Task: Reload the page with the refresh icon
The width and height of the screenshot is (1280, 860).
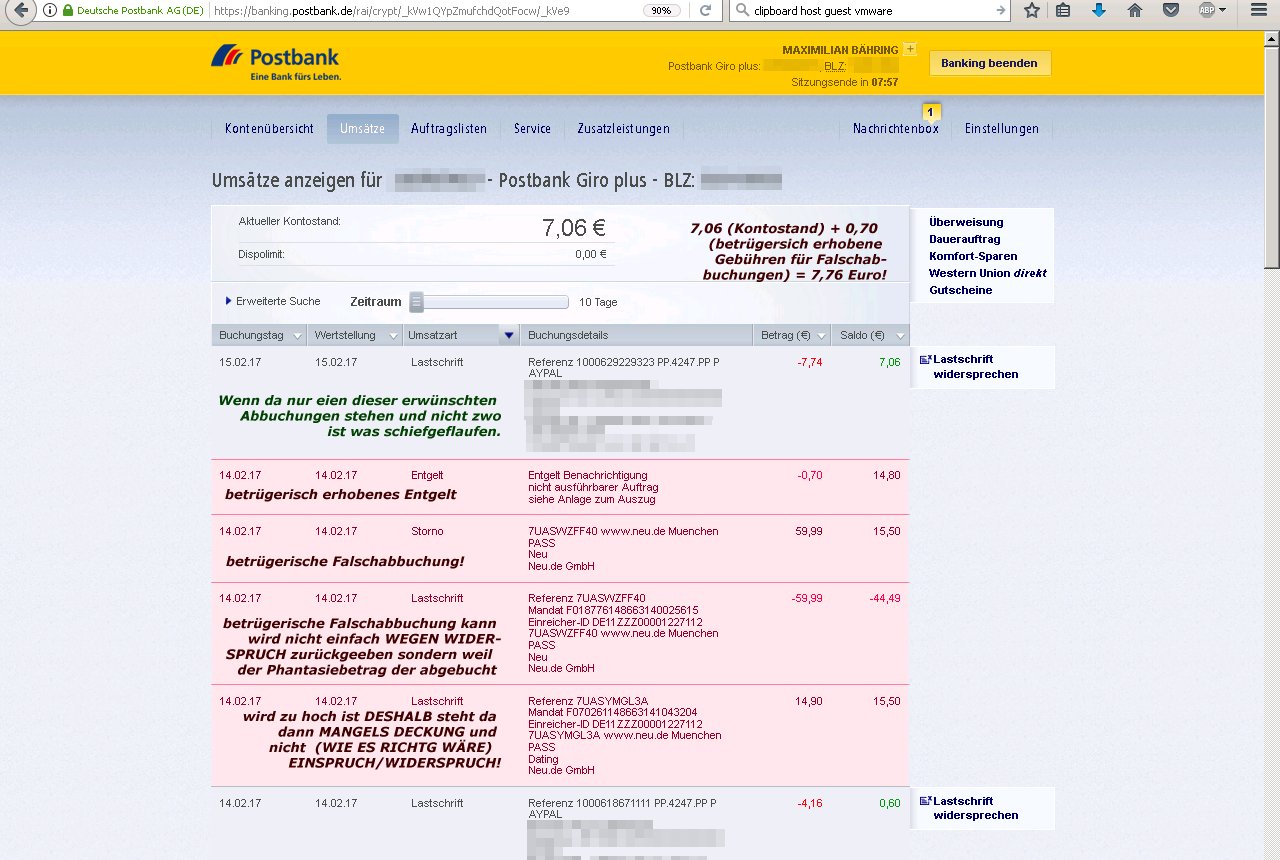Action: pos(706,11)
